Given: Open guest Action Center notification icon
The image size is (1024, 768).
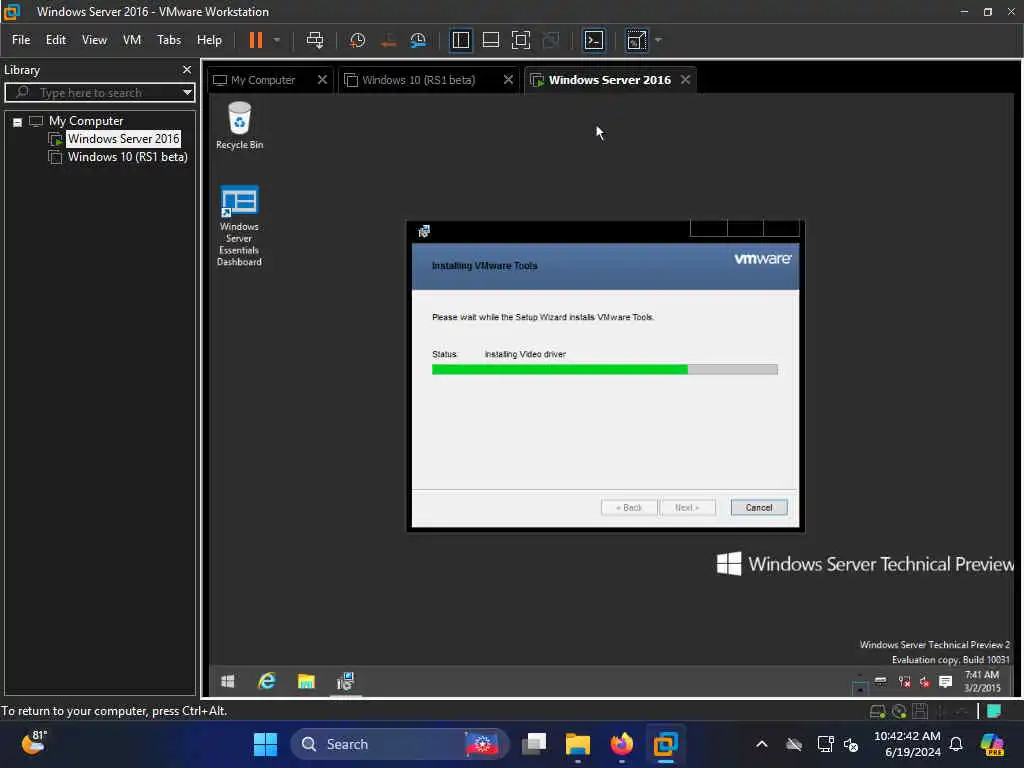Looking at the screenshot, I should pyautogui.click(x=945, y=682).
